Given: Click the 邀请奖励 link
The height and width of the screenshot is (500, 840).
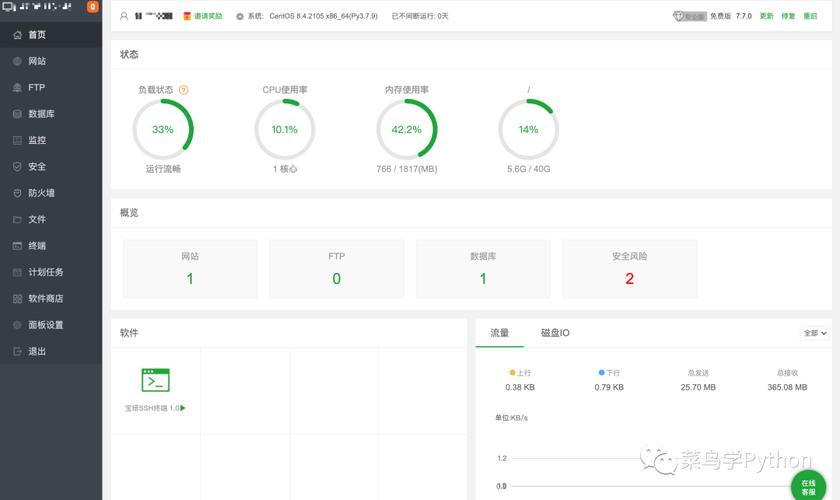Looking at the screenshot, I should tap(208, 16).
